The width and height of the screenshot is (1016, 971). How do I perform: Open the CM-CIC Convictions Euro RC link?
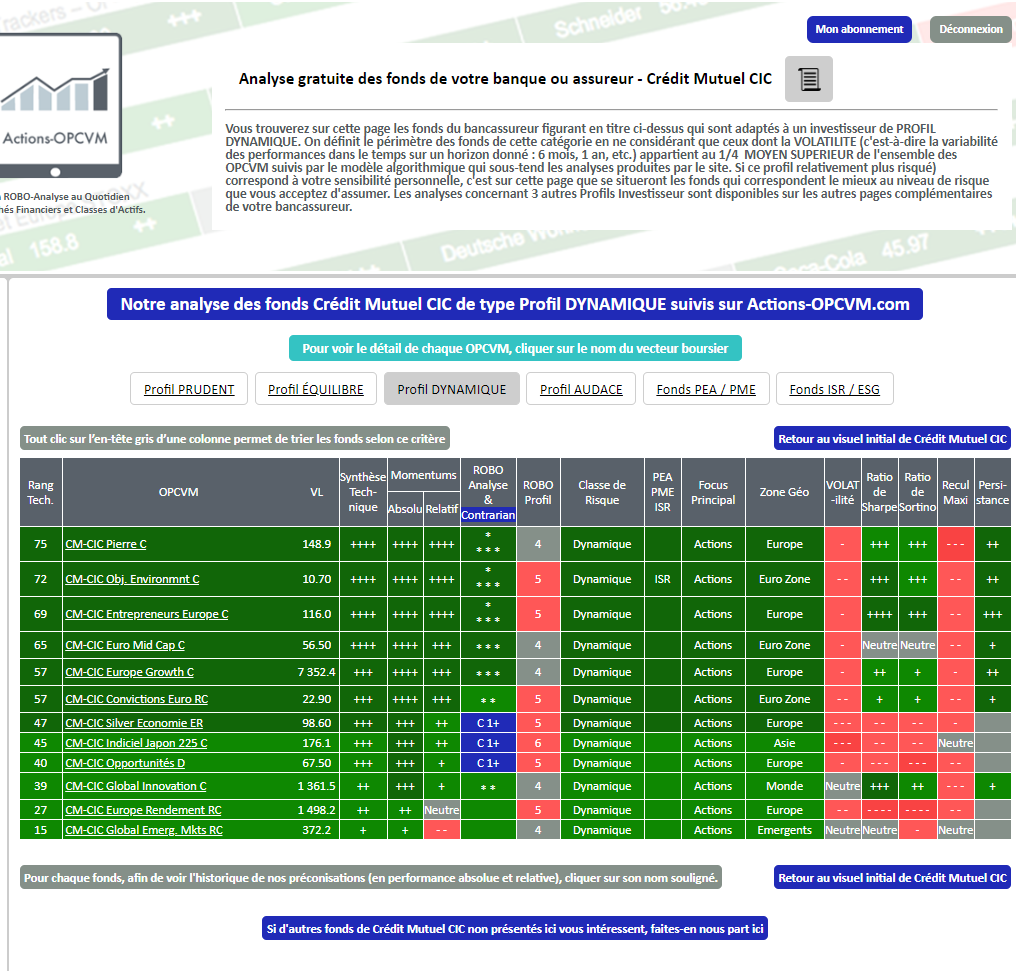click(137, 699)
